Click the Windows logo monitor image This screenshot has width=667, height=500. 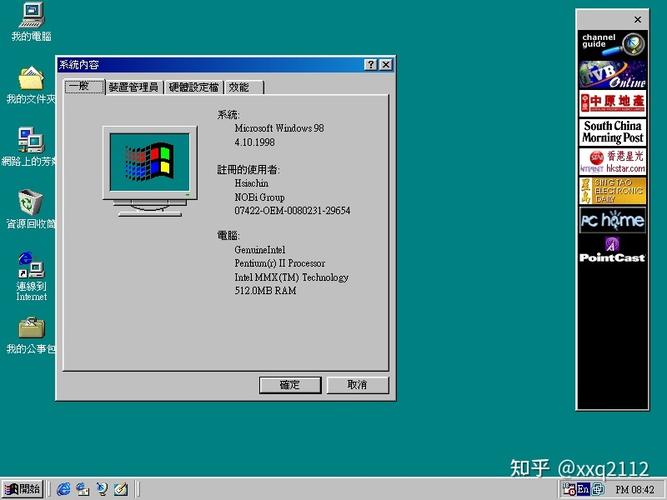150,171
